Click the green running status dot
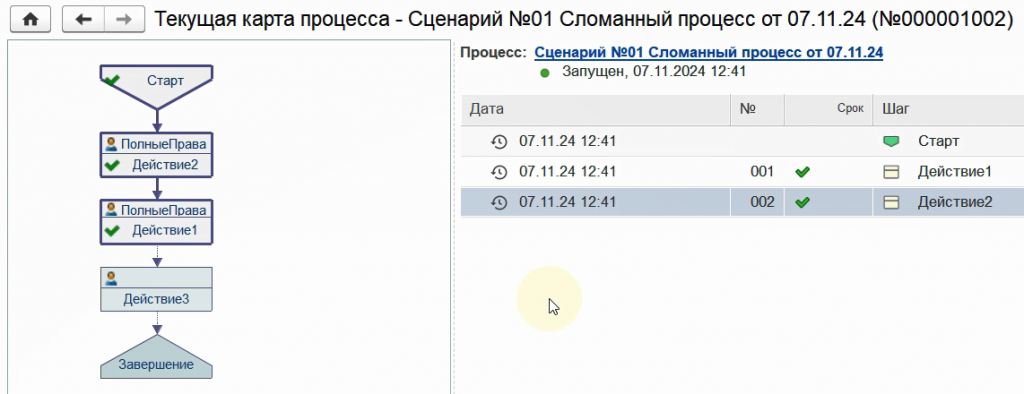The width and height of the screenshot is (1024, 394). coord(545,73)
